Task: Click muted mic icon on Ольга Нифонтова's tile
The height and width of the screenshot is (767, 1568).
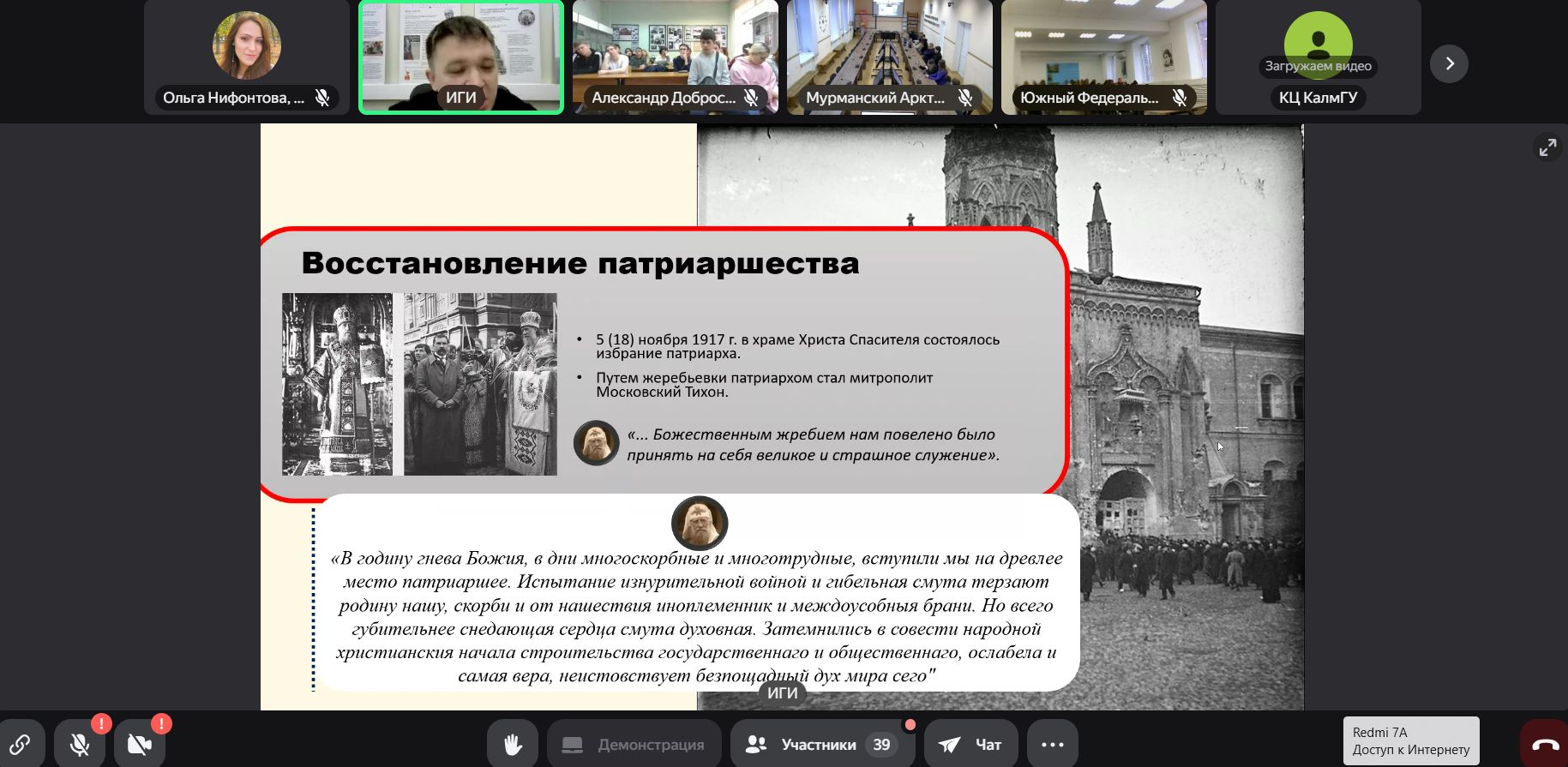Action: [x=322, y=98]
